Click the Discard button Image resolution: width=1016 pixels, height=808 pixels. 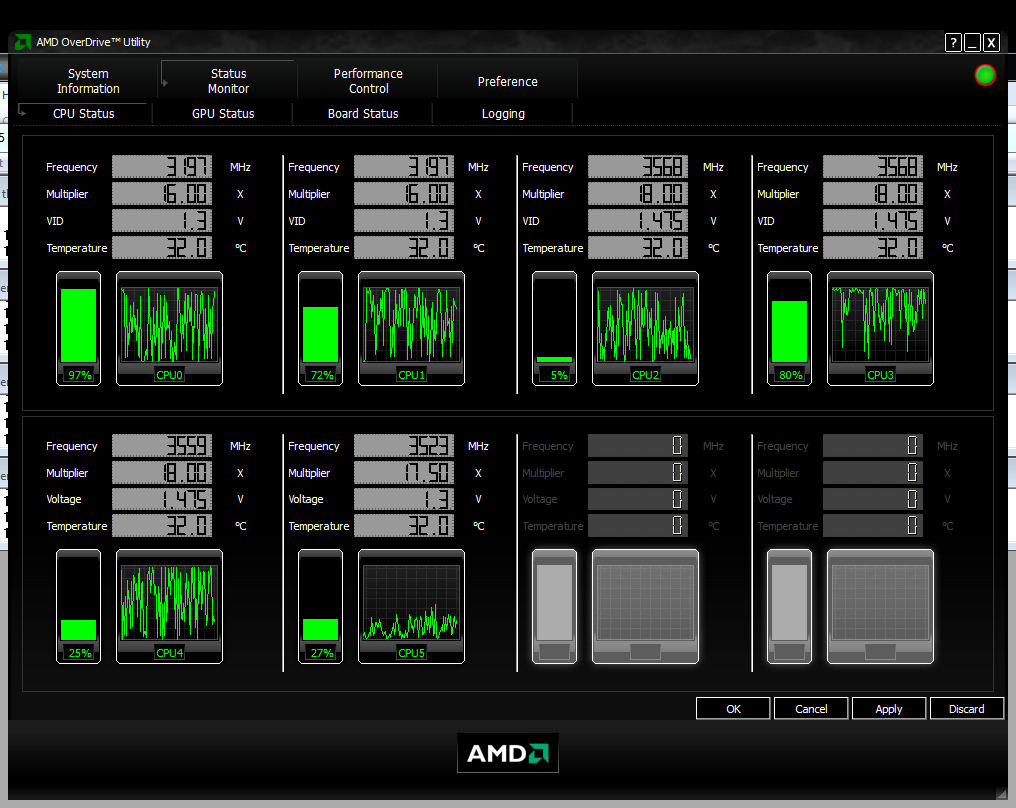pos(966,709)
